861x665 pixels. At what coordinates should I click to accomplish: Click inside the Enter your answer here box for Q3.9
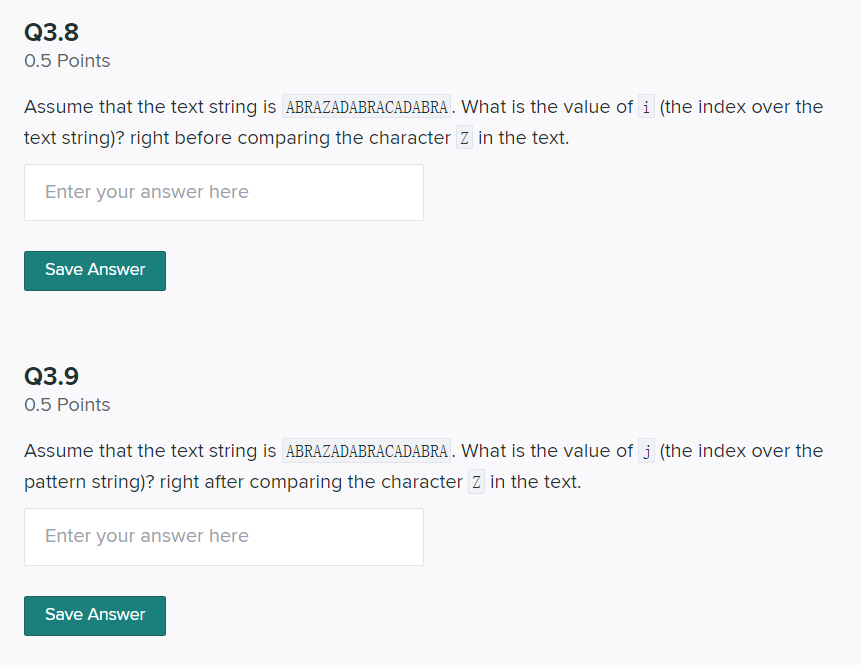(x=223, y=537)
